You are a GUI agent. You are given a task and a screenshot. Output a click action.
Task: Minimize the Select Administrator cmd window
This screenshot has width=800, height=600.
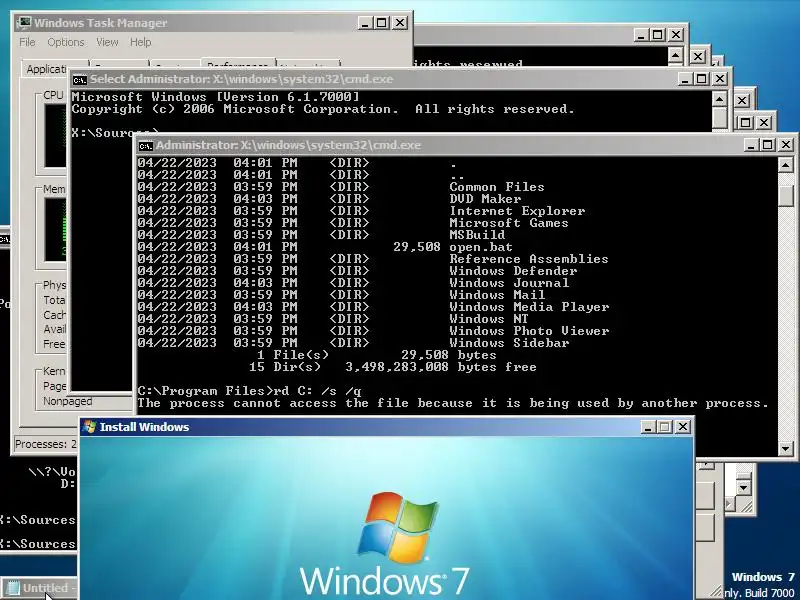point(685,79)
